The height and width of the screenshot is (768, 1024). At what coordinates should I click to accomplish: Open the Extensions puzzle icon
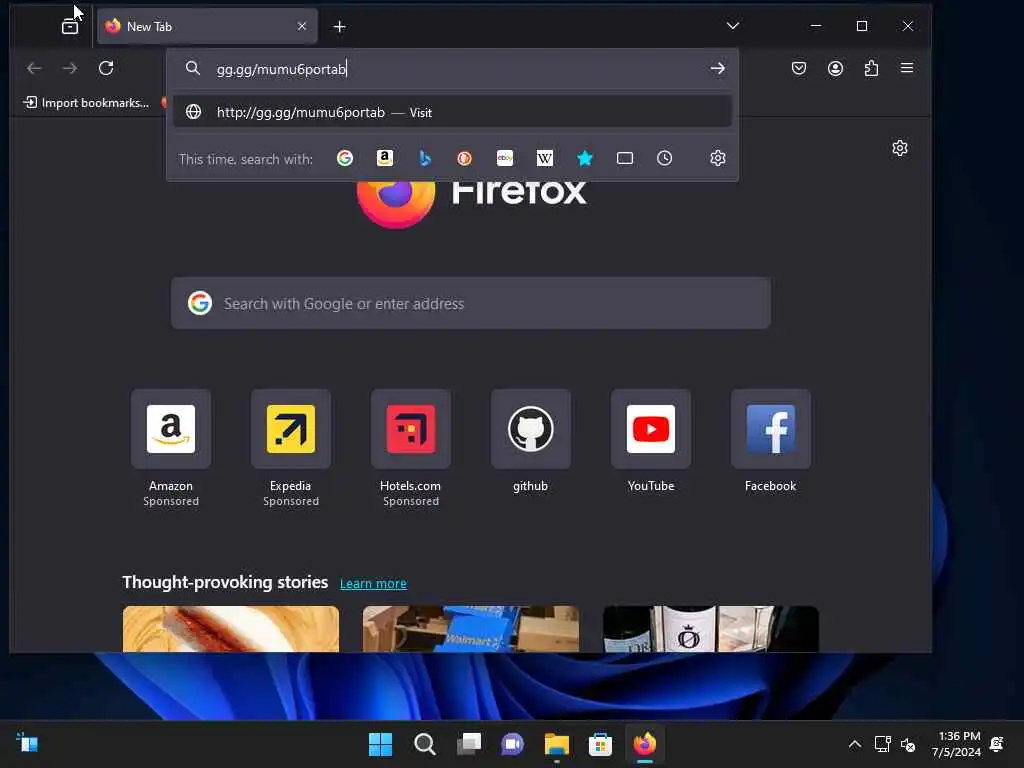871,68
